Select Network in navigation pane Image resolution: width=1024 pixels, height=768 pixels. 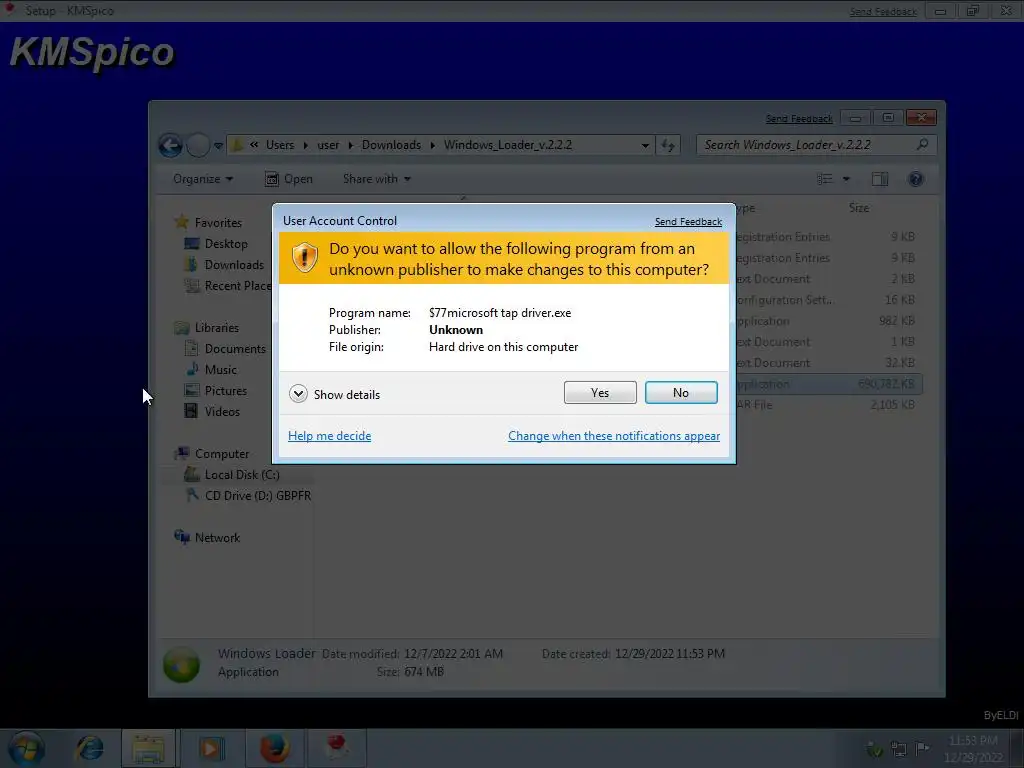tap(217, 538)
